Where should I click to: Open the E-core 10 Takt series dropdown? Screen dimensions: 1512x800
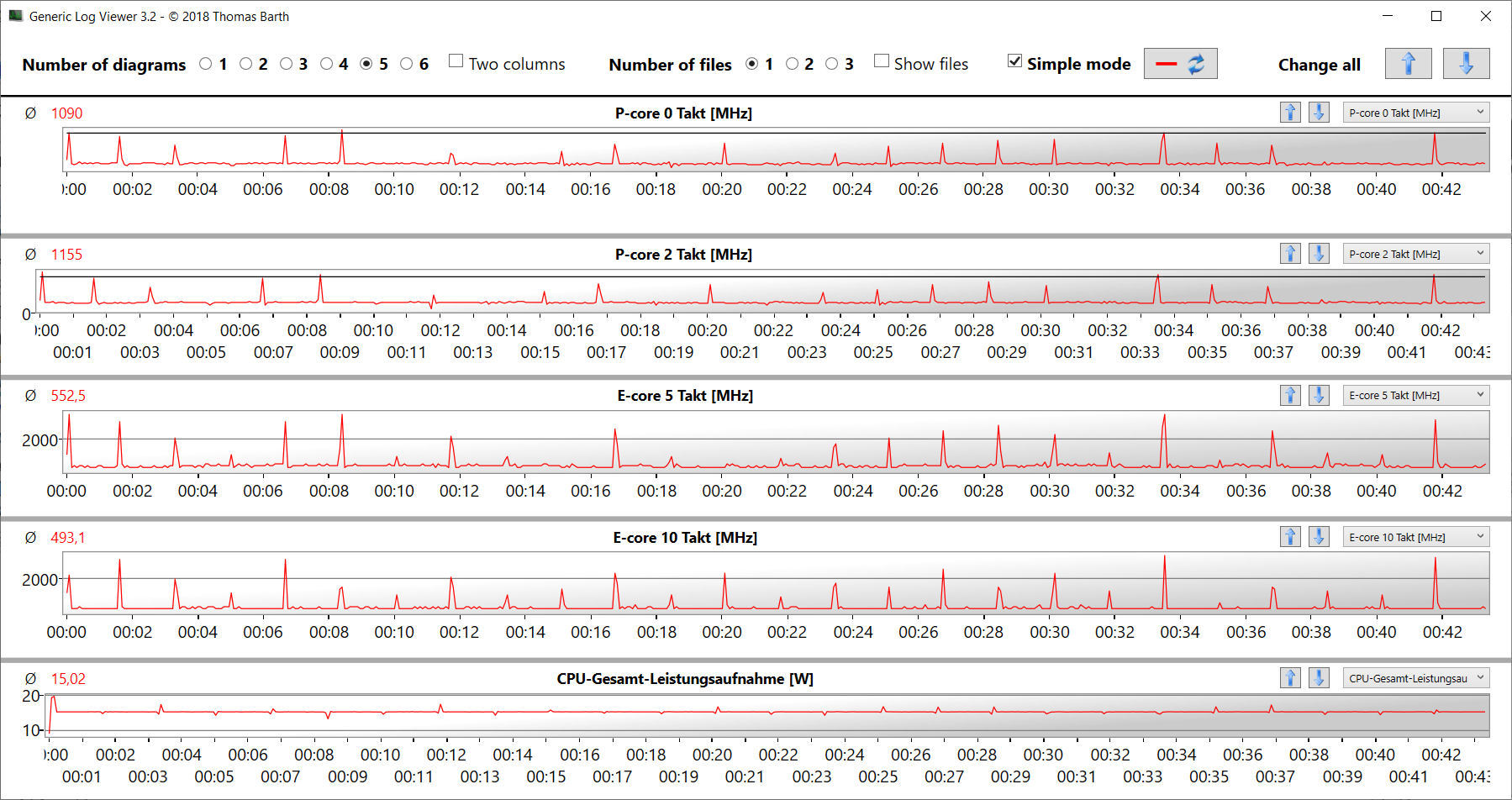[x=1415, y=537]
